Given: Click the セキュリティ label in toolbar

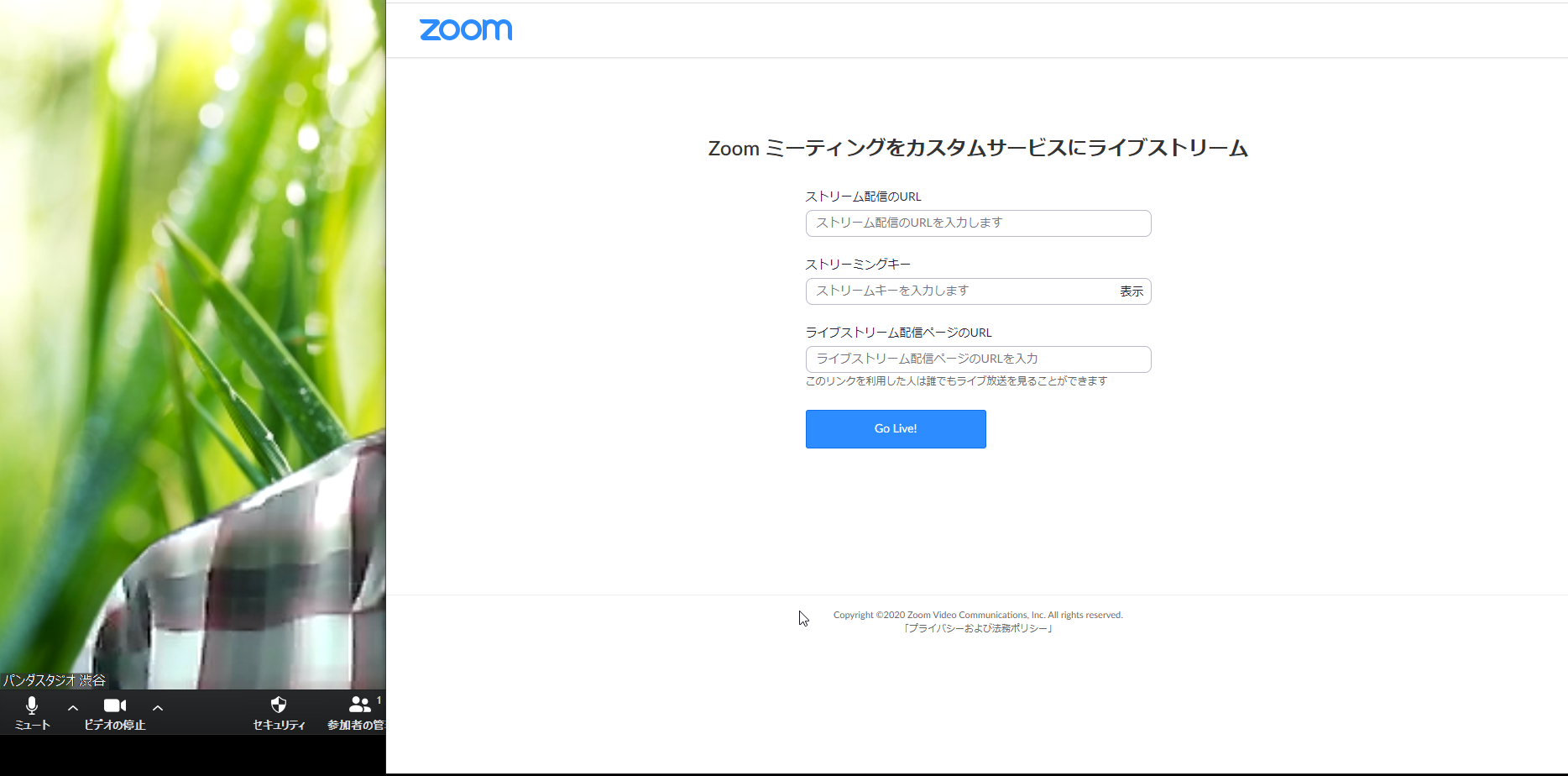Looking at the screenshot, I should pyautogui.click(x=279, y=725).
